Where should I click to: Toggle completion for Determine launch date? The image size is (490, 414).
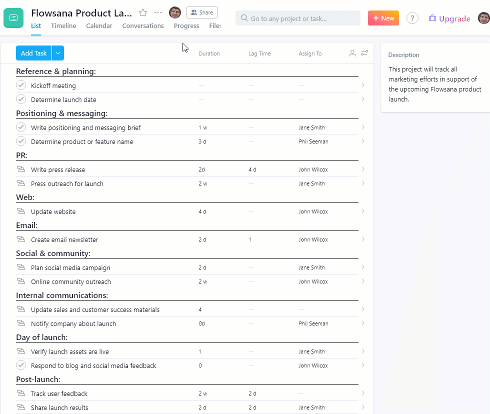tap(21, 99)
